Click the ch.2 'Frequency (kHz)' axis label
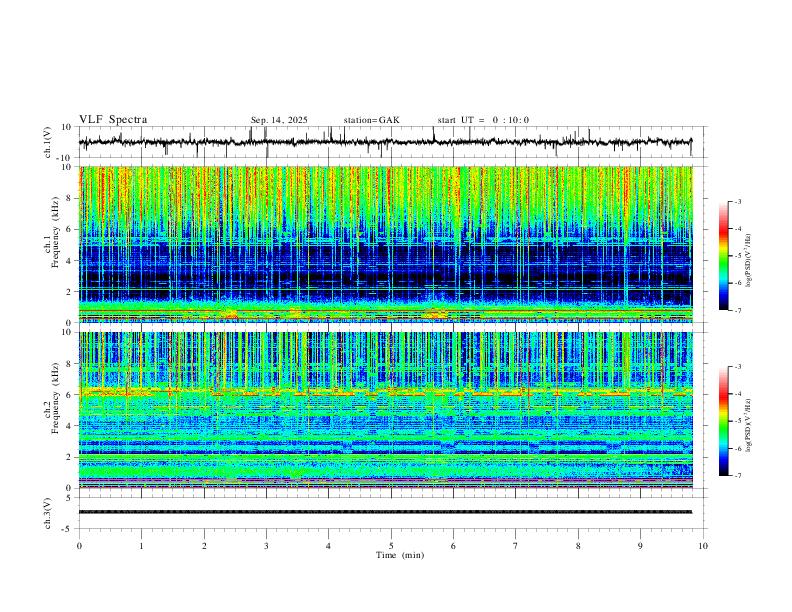This screenshot has width=792, height=612. pos(55,398)
